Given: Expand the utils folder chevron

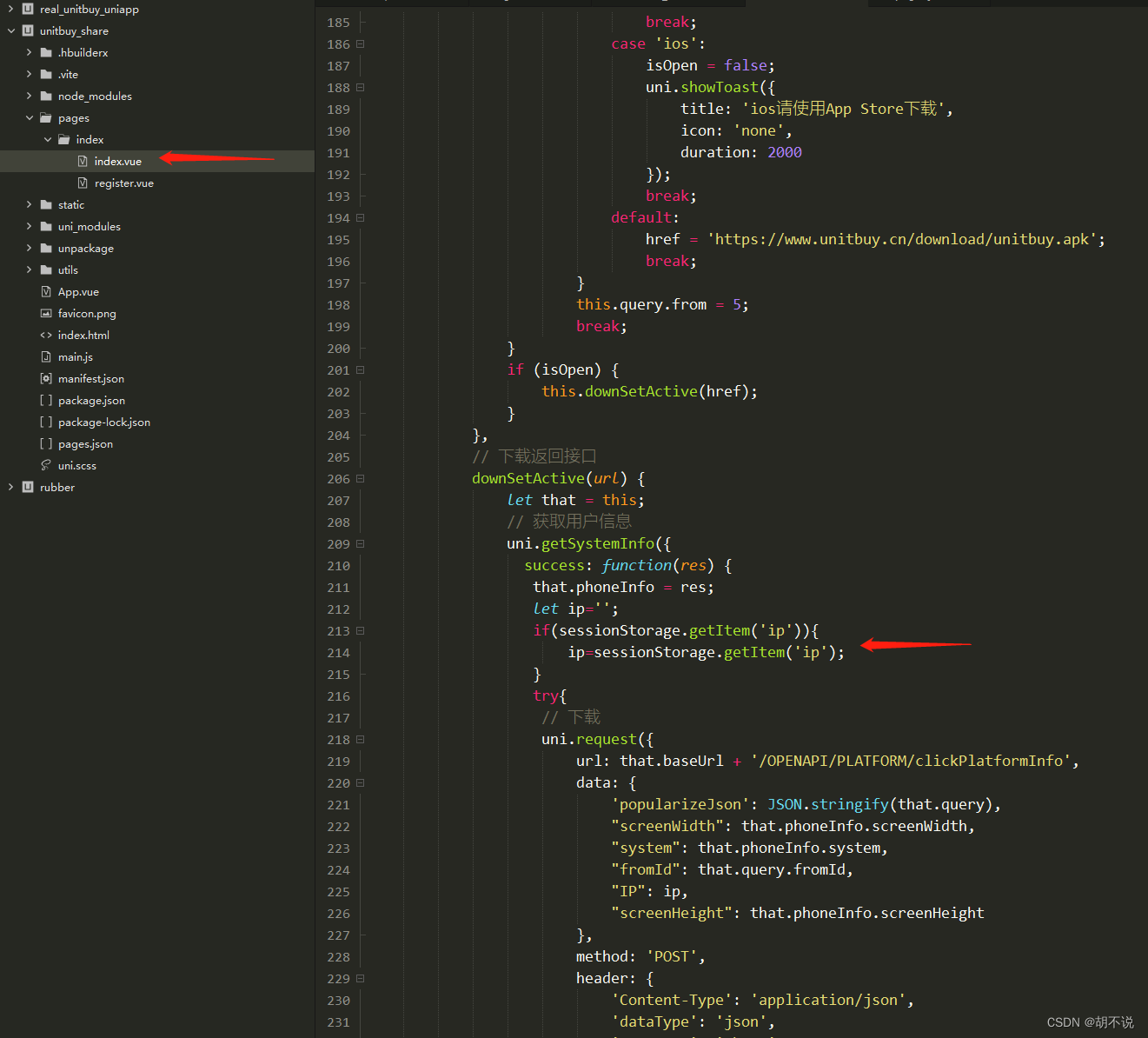Looking at the screenshot, I should pyautogui.click(x=29, y=269).
